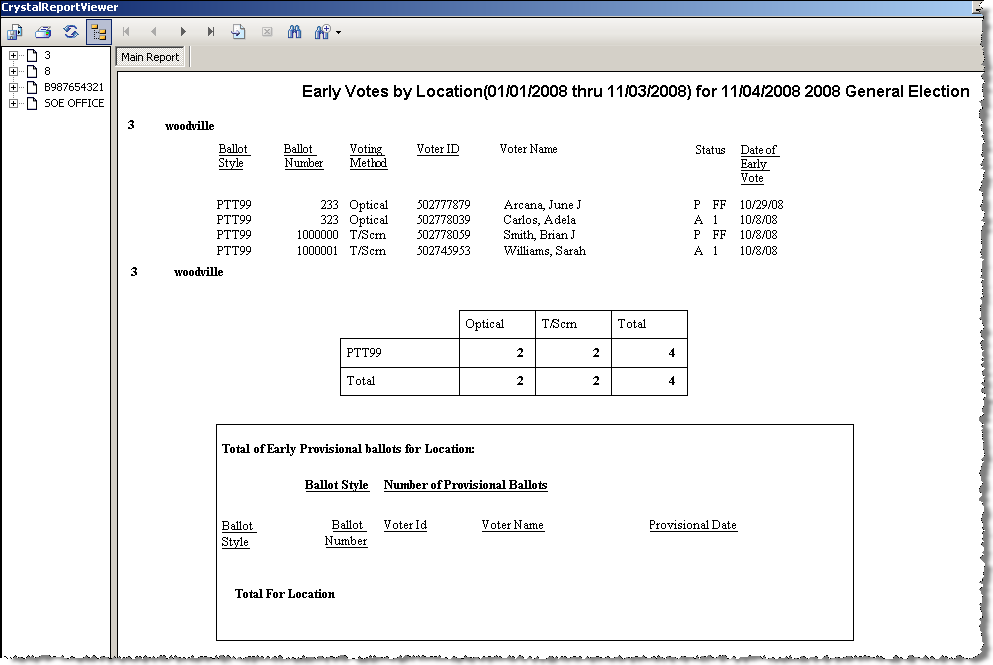Click the Ballot Style column header in the voter list

click(x=233, y=156)
